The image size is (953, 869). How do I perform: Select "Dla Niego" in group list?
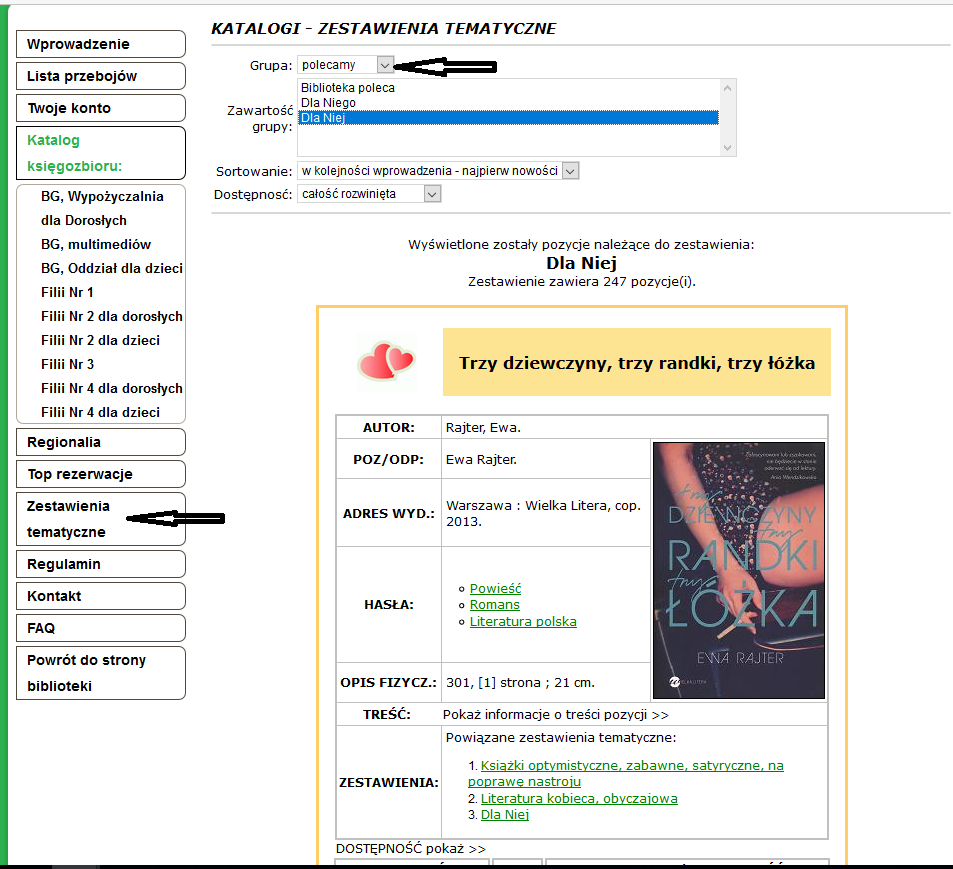pos(328,103)
